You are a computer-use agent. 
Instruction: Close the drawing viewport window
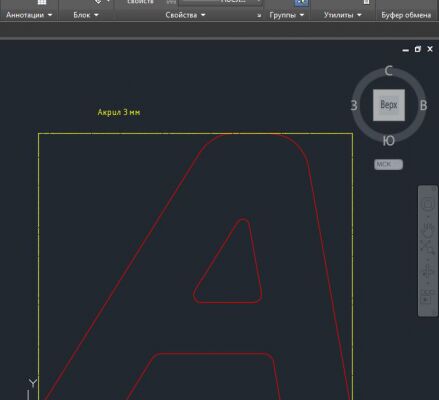[x=430, y=49]
